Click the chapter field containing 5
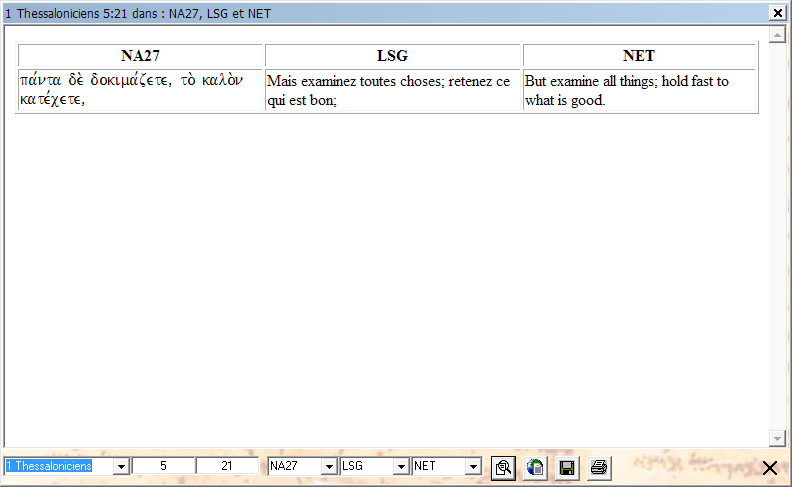The height and width of the screenshot is (487, 792). [163, 466]
